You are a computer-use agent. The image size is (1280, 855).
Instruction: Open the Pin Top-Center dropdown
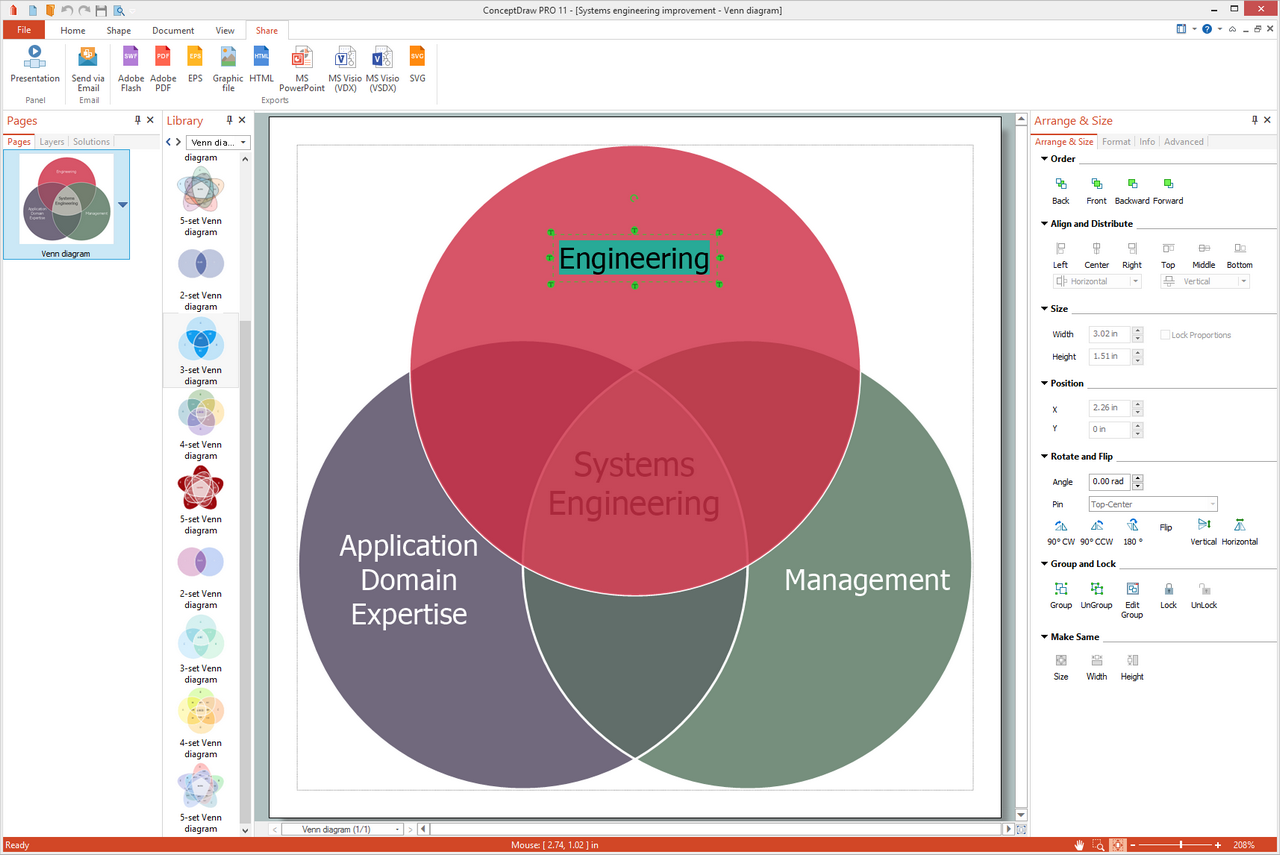(1152, 505)
